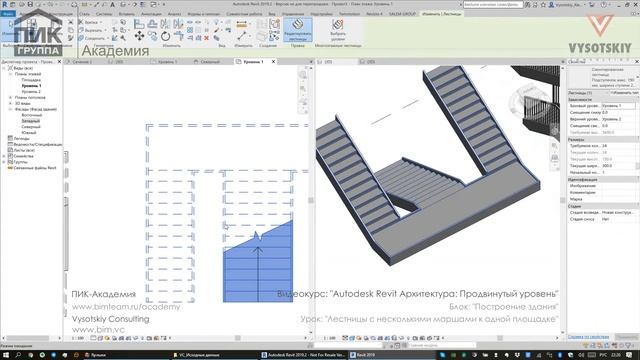Edit the Top Level value field
Image resolution: width=640 pixels, height=360 pixels.
(618, 119)
